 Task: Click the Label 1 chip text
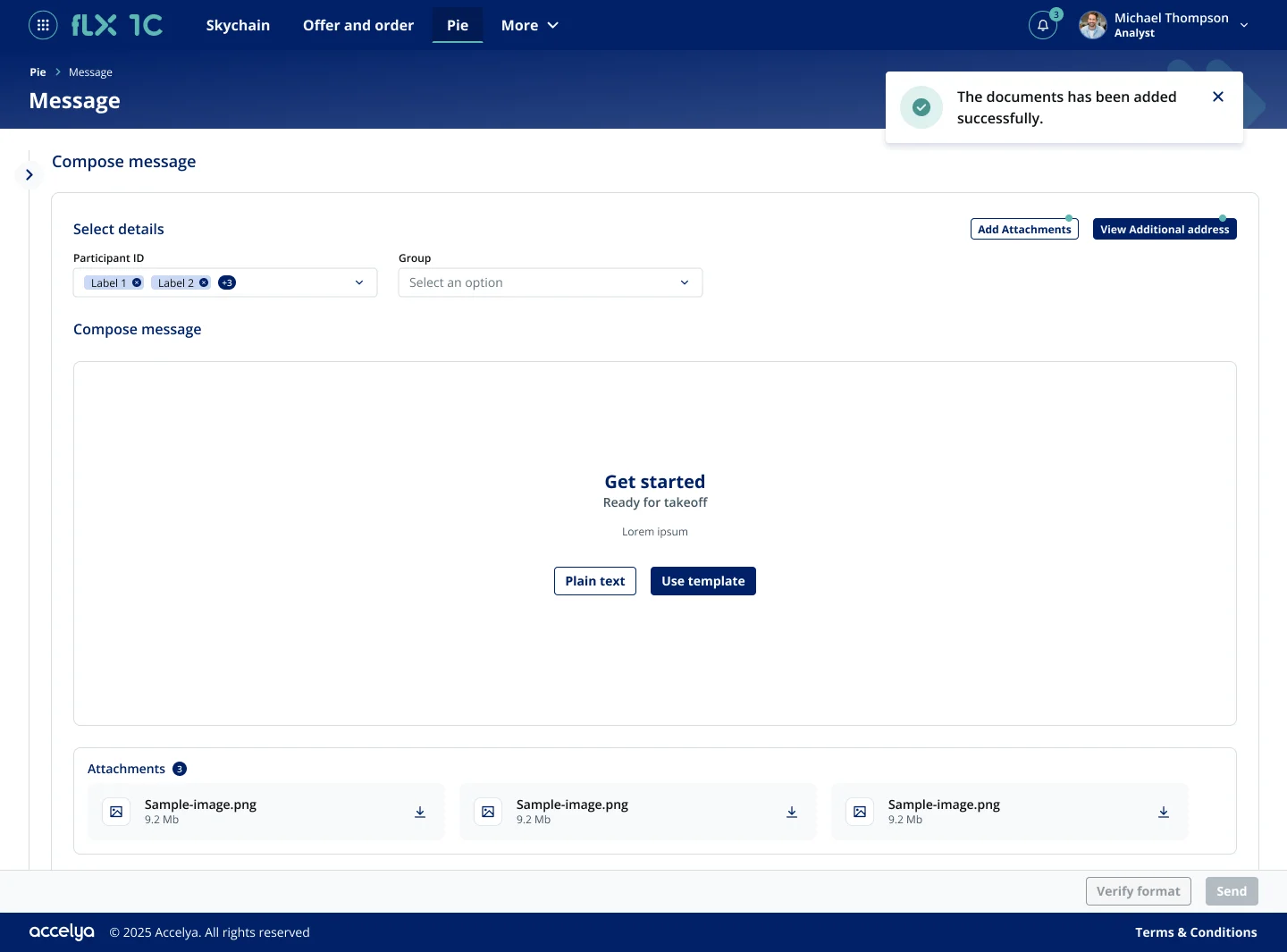point(108,282)
